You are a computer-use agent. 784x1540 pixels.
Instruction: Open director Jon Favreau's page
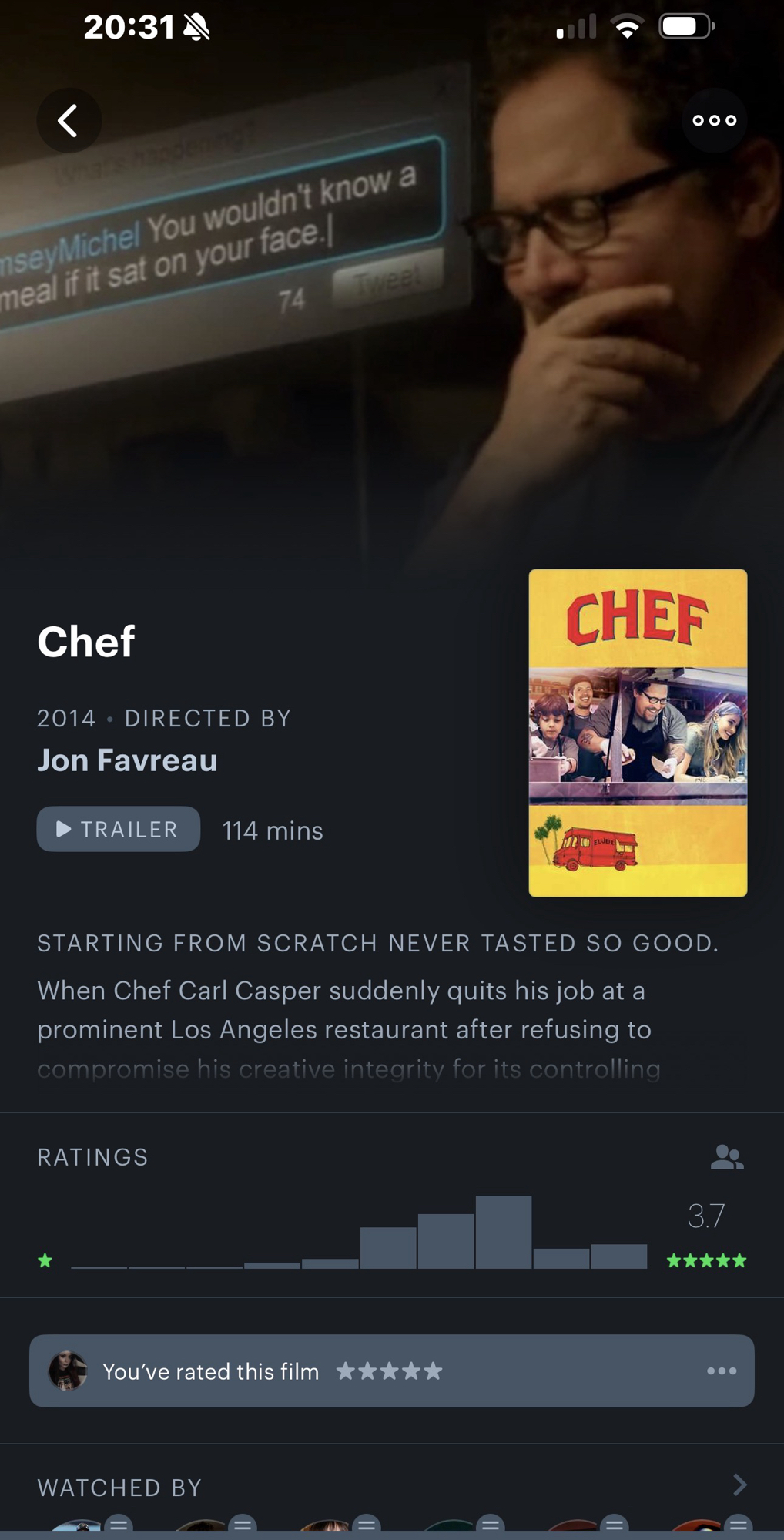pos(127,760)
